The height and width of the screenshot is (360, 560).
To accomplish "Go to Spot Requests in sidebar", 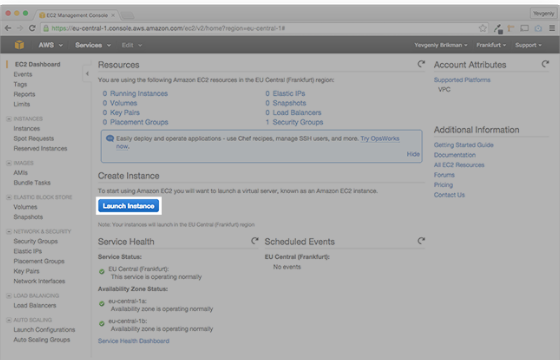I will [34, 139].
